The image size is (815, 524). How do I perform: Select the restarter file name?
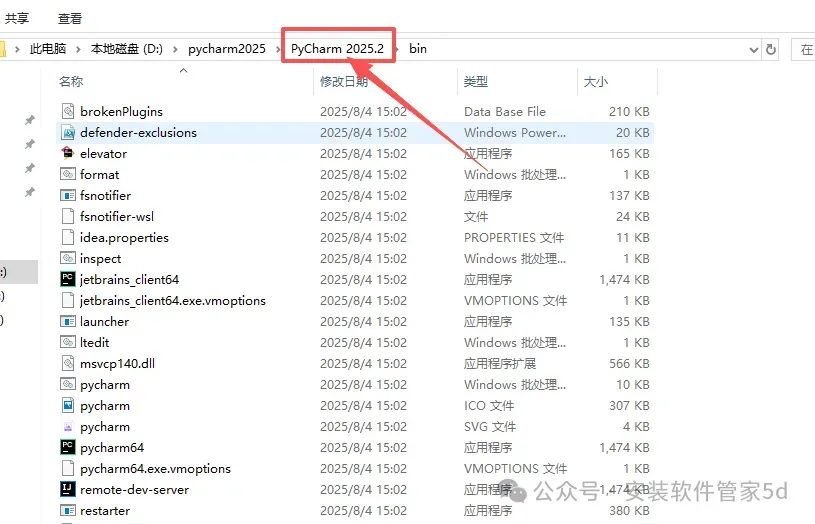coord(105,510)
